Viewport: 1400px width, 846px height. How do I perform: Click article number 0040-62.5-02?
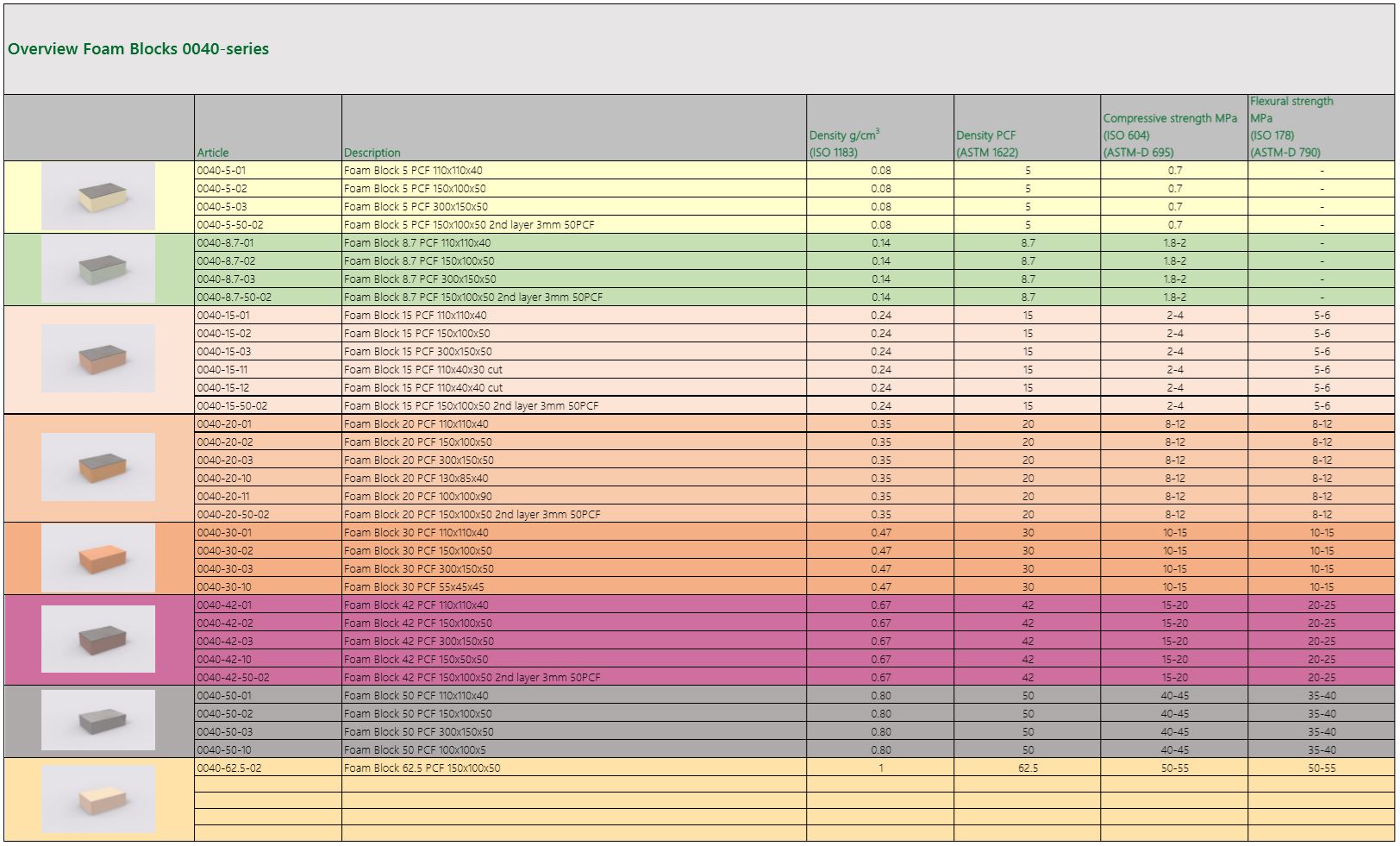click(229, 768)
